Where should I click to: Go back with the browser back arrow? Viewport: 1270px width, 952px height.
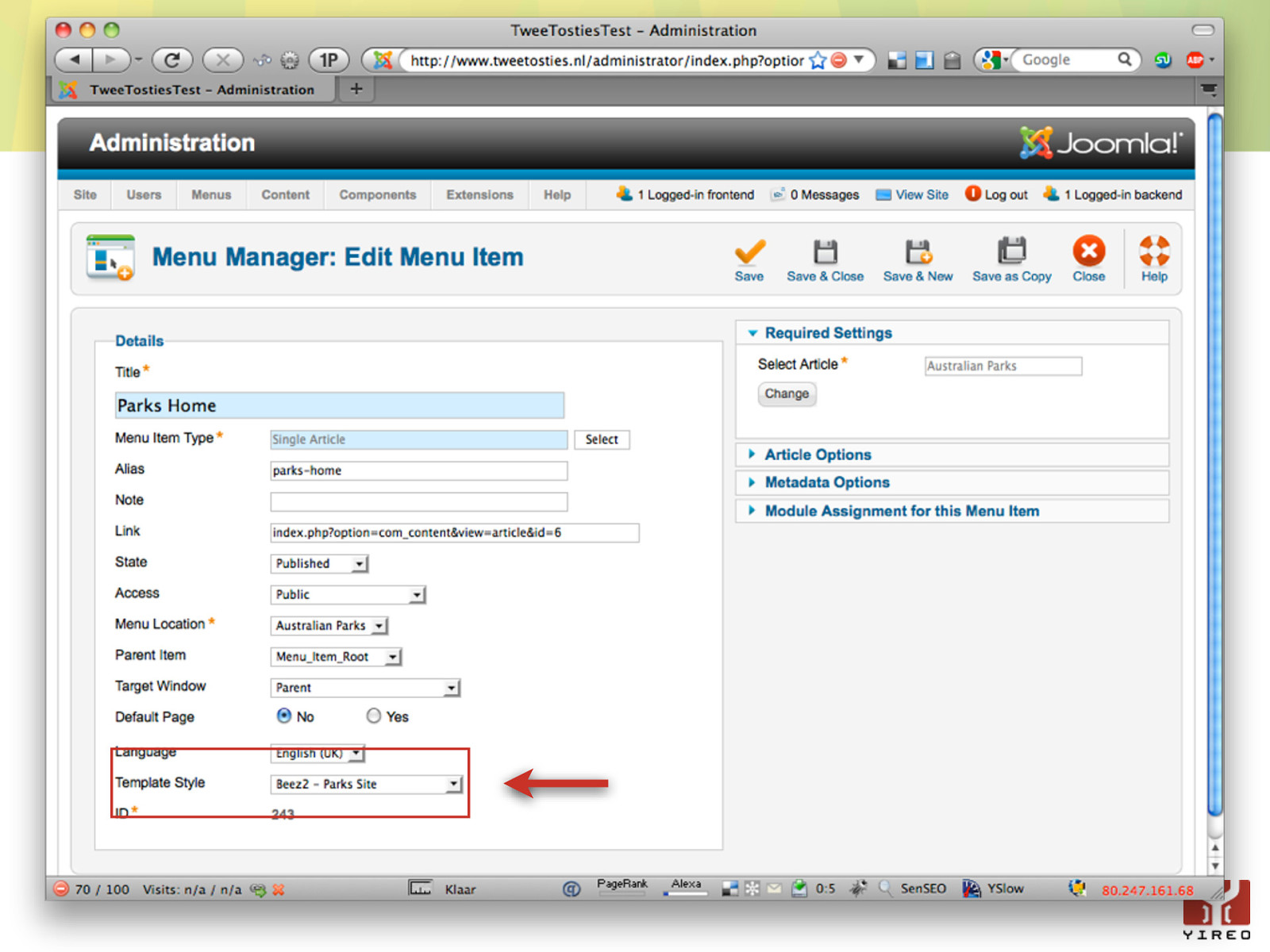(75, 59)
